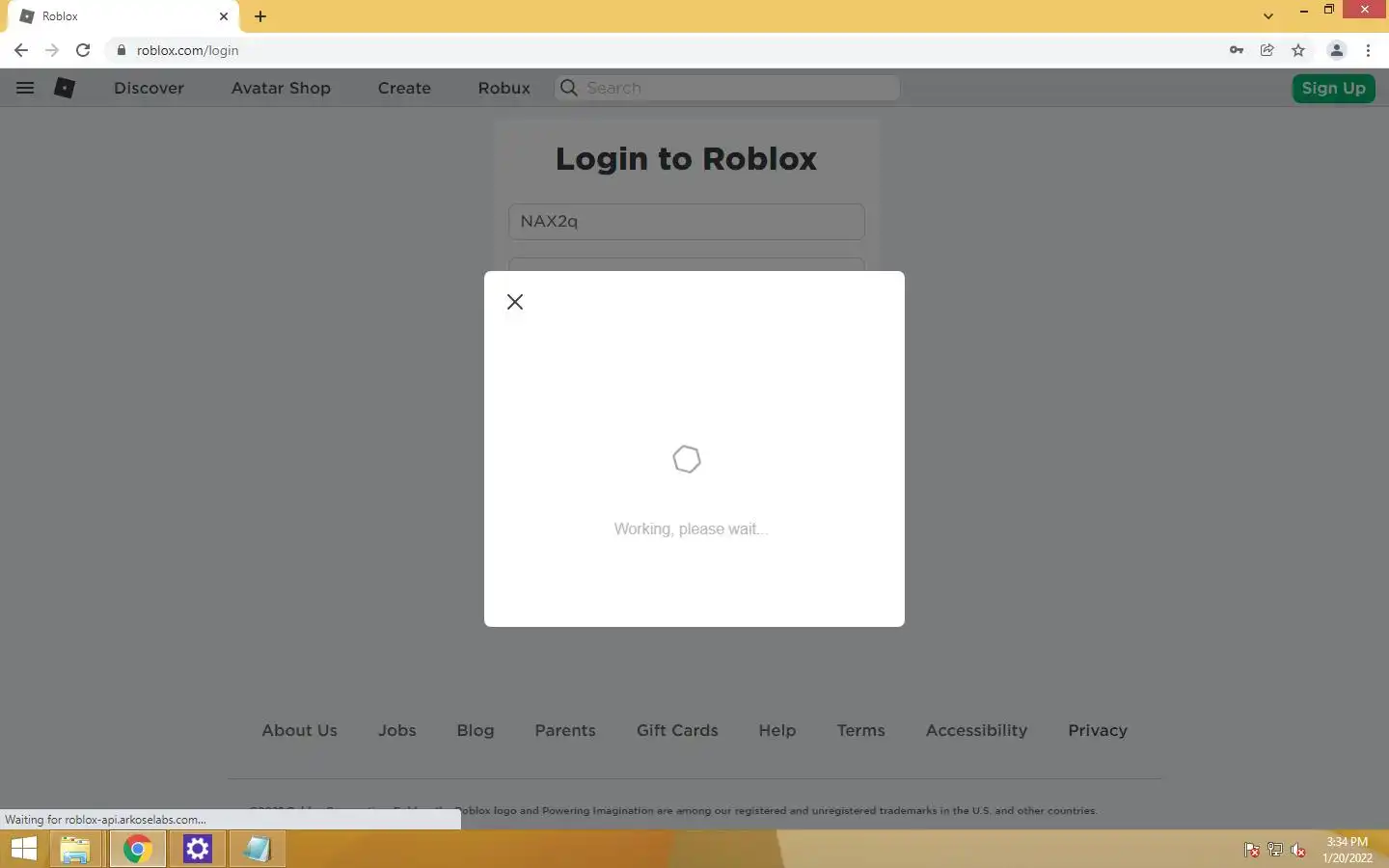Open the Roblox hamburger navigation menu
Screen dimensions: 1389x868
click(x=25, y=88)
